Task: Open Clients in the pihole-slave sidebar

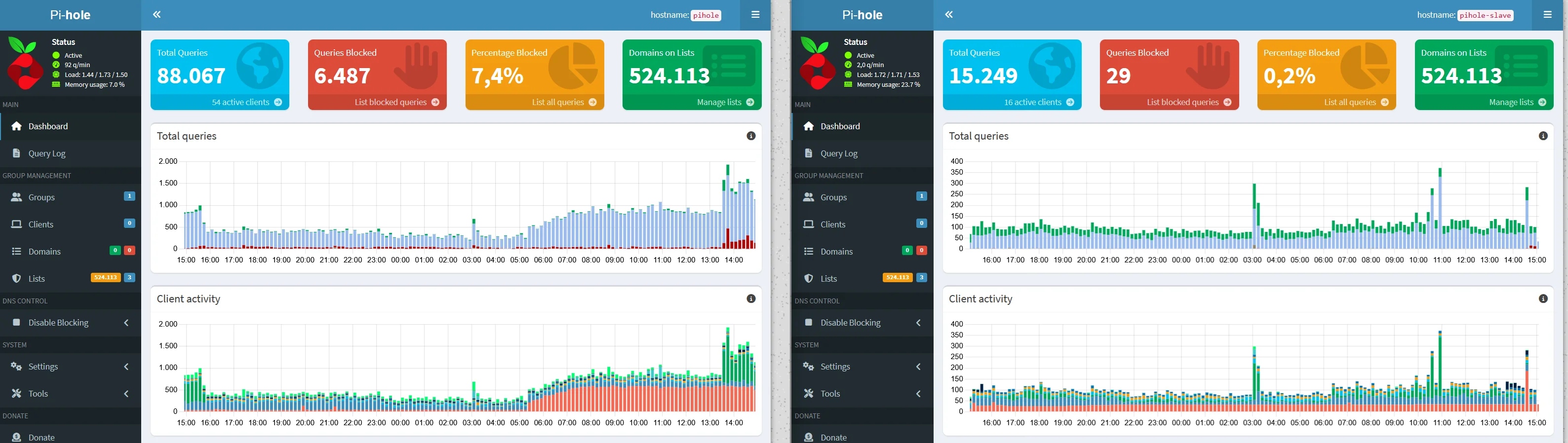Action: 862,224
